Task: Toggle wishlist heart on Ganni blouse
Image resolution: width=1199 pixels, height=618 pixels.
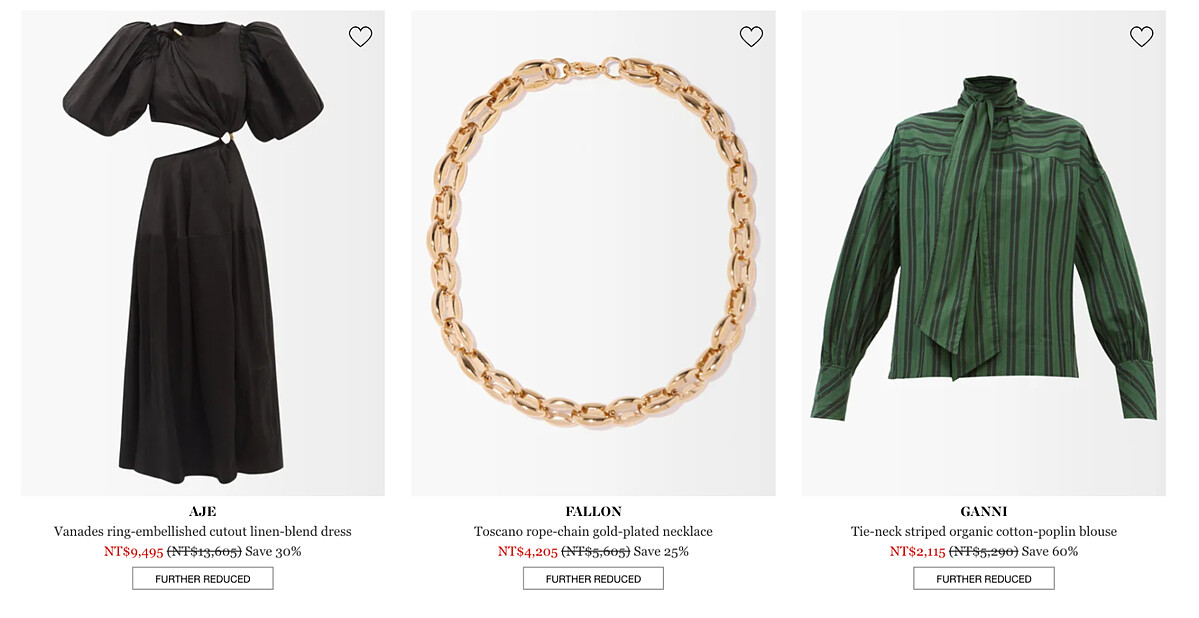Action: point(1141,37)
